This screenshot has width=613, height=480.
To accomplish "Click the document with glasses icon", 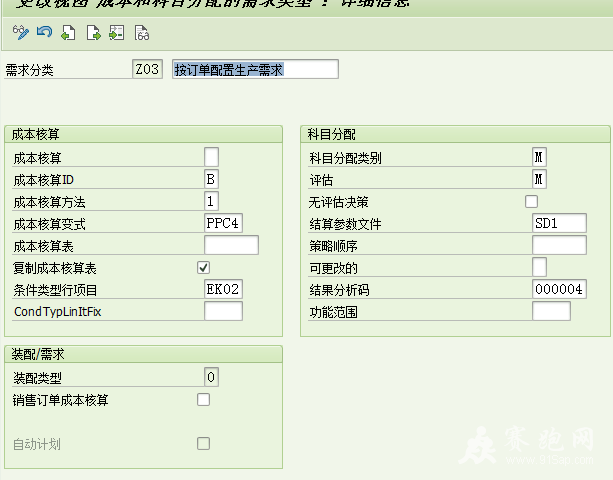I will click(142, 33).
